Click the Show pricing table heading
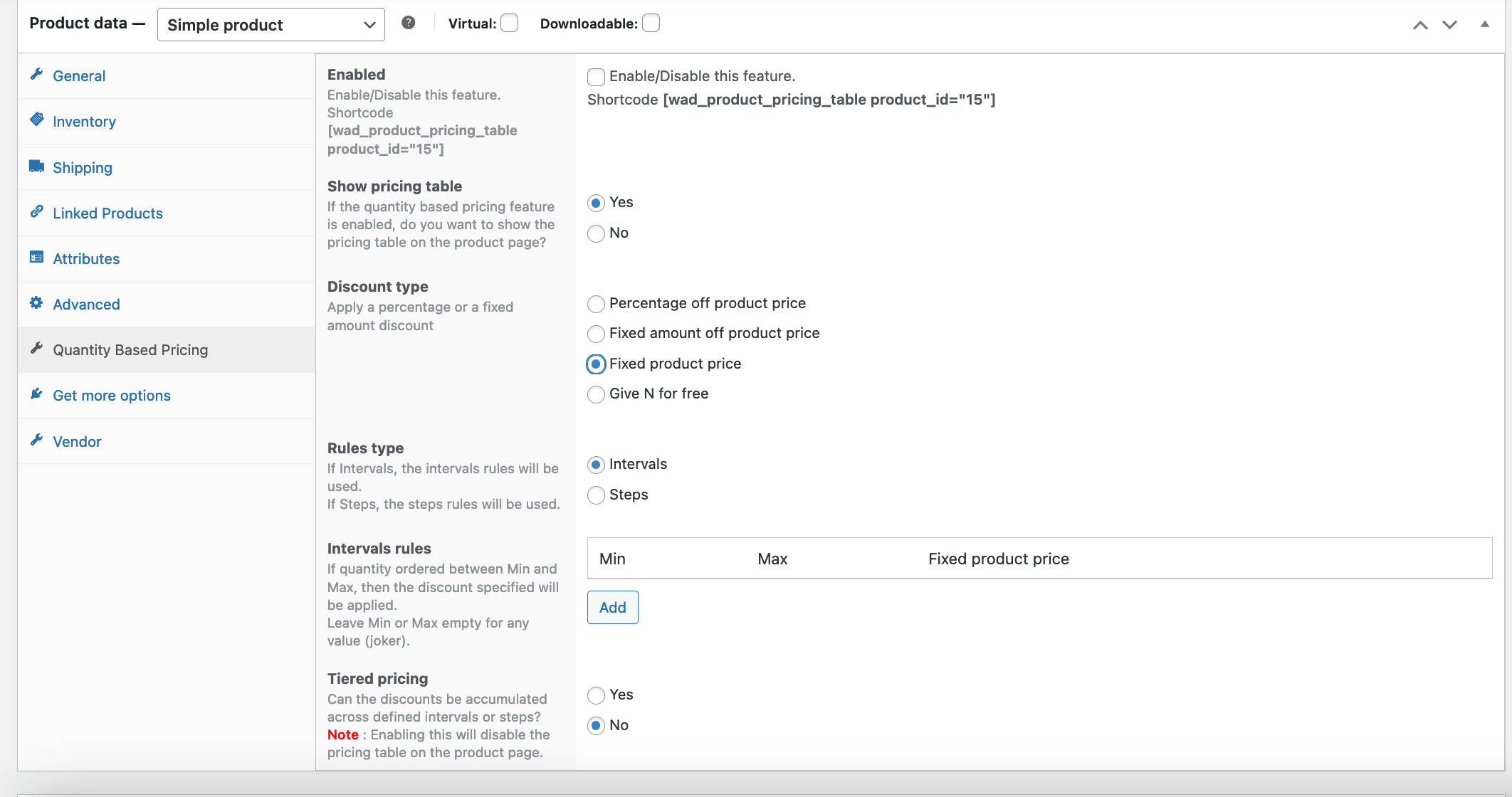 point(395,186)
